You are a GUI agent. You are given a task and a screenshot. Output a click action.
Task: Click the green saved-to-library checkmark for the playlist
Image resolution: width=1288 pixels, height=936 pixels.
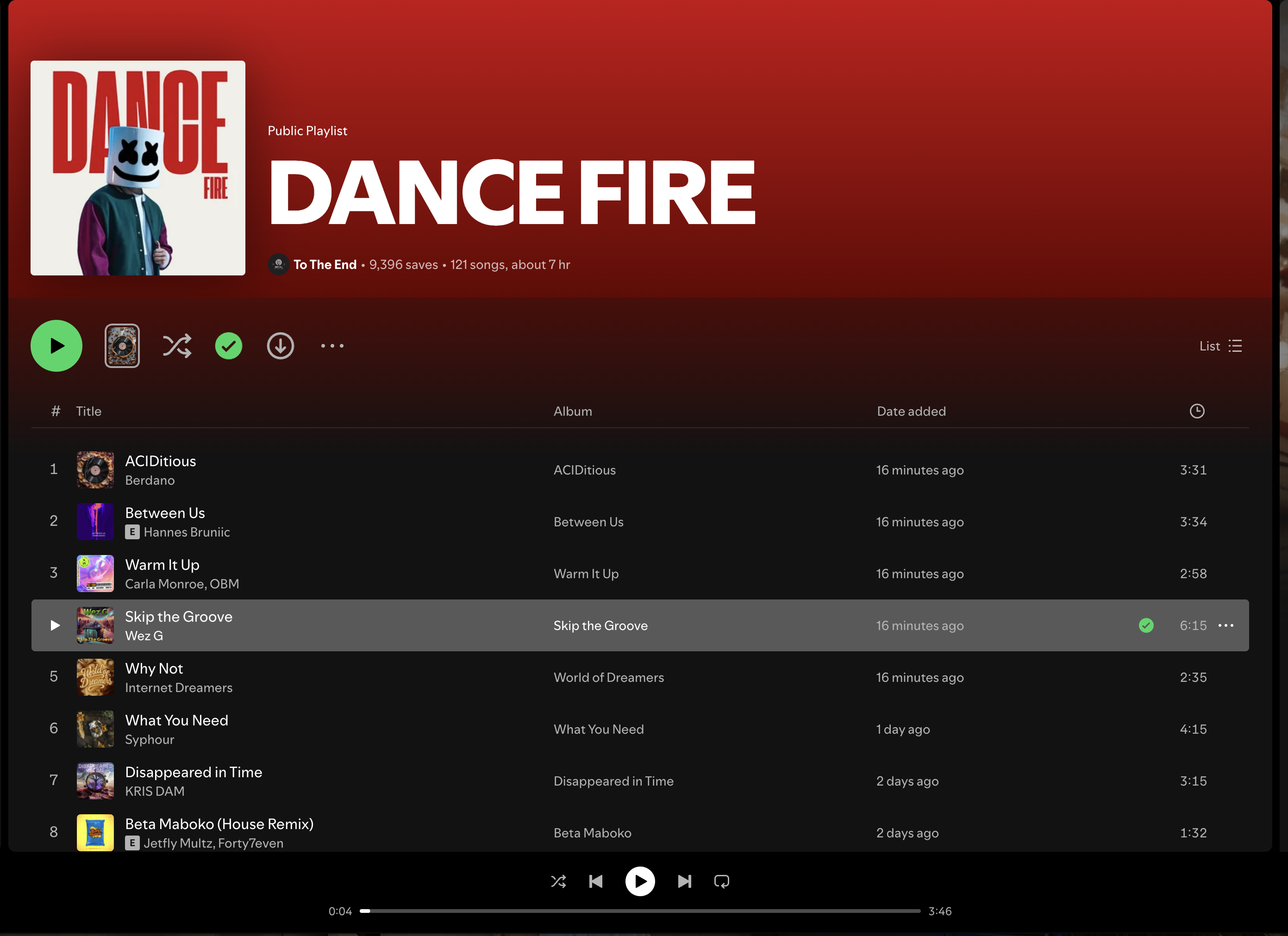[228, 346]
